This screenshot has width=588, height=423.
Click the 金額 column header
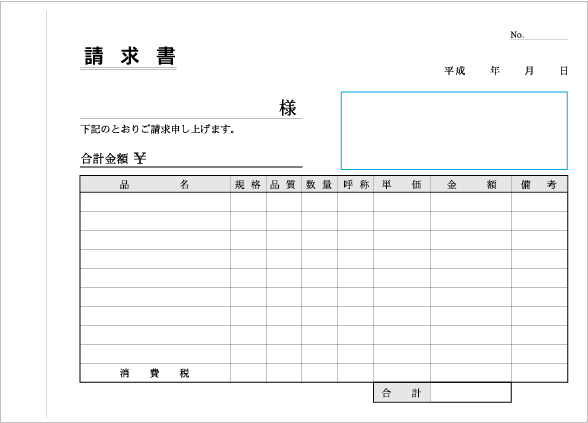471,184
